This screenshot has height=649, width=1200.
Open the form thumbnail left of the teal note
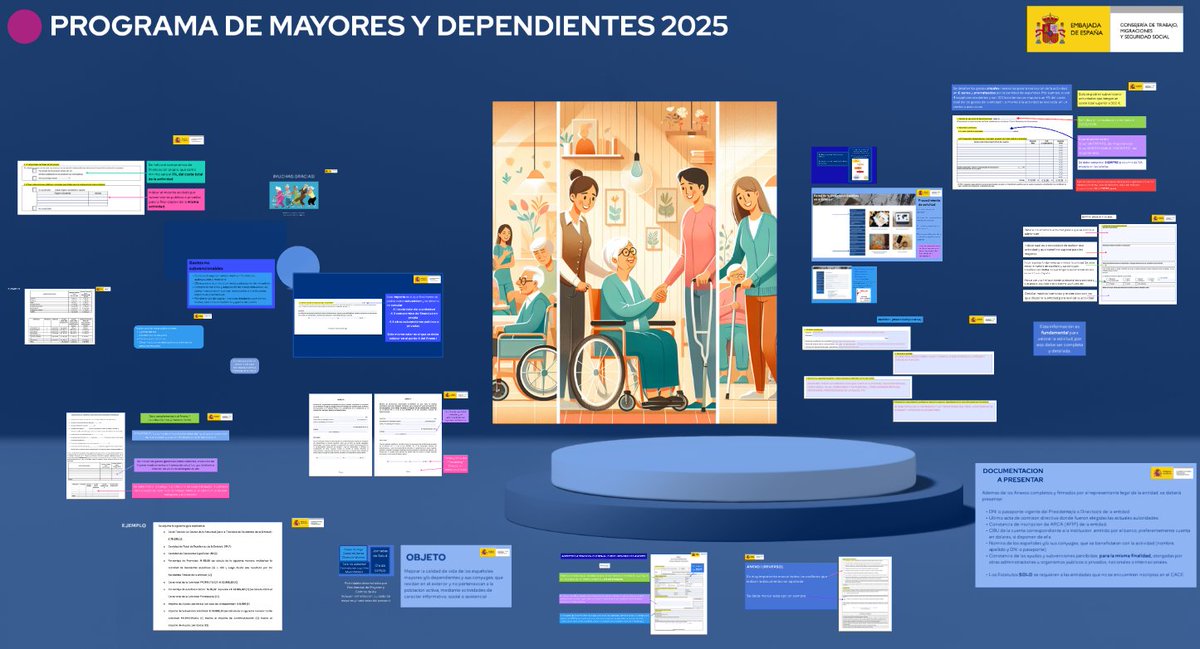pyautogui.click(x=81, y=186)
